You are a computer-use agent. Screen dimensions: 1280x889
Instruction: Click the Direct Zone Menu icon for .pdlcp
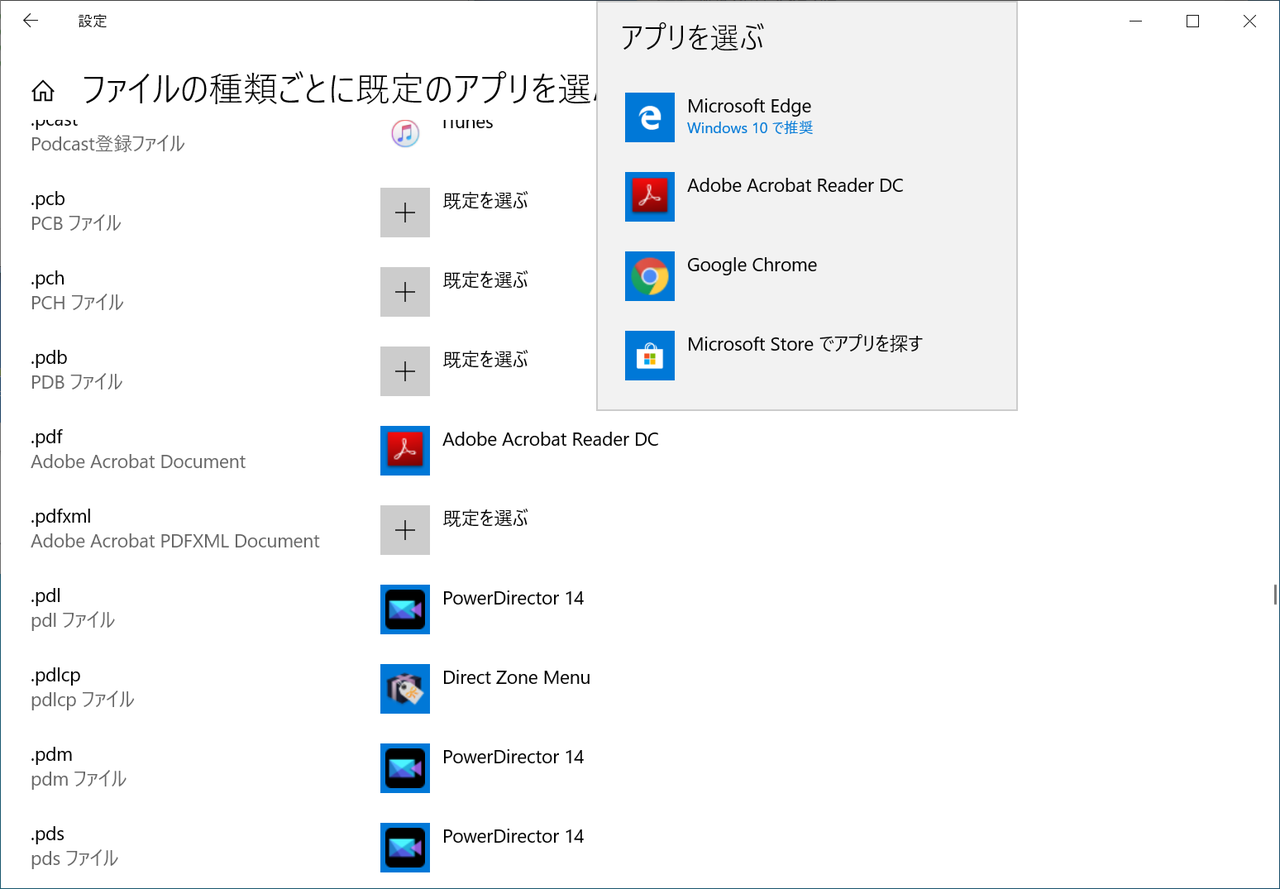405,689
